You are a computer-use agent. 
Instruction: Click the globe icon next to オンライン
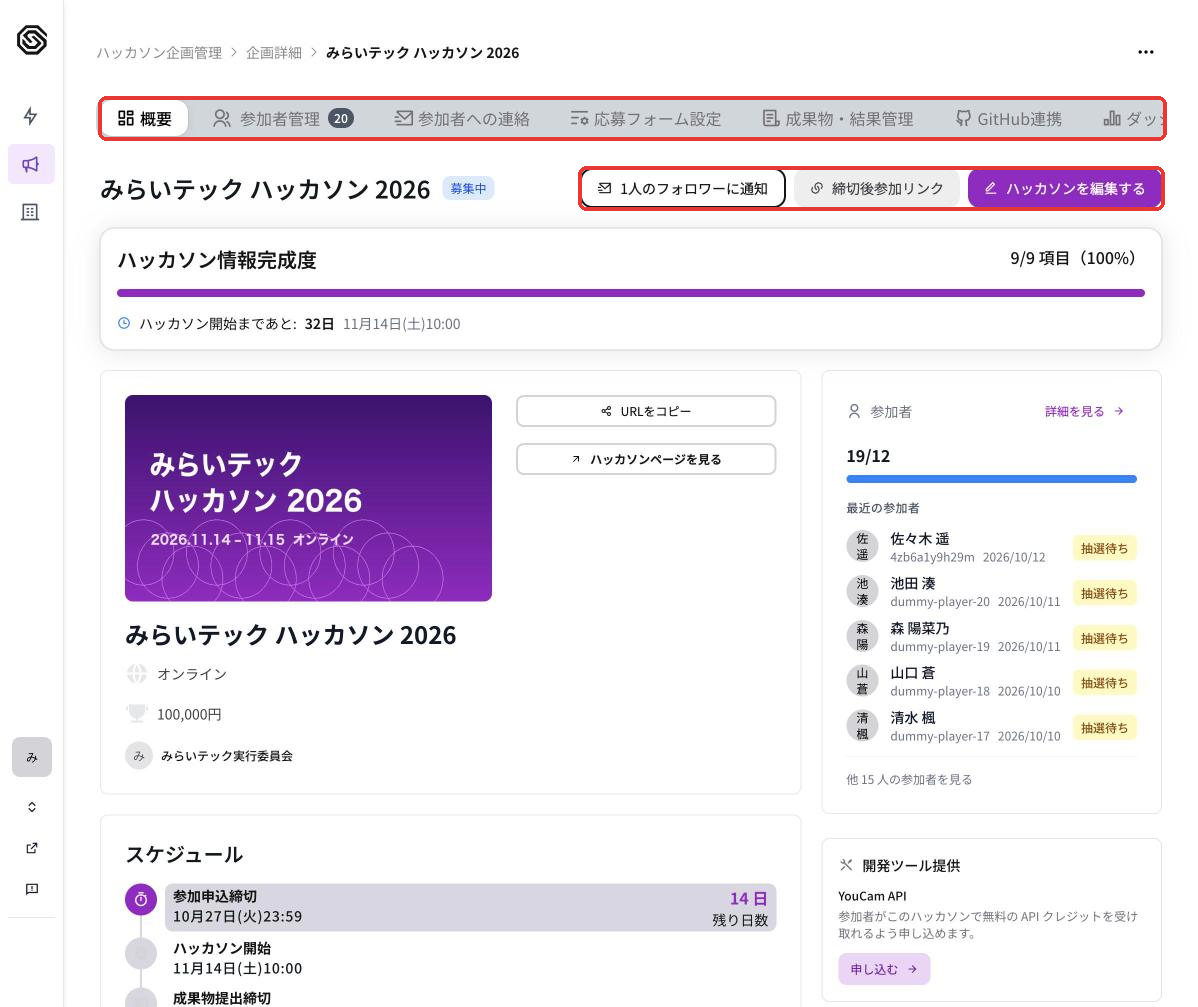tap(137, 674)
